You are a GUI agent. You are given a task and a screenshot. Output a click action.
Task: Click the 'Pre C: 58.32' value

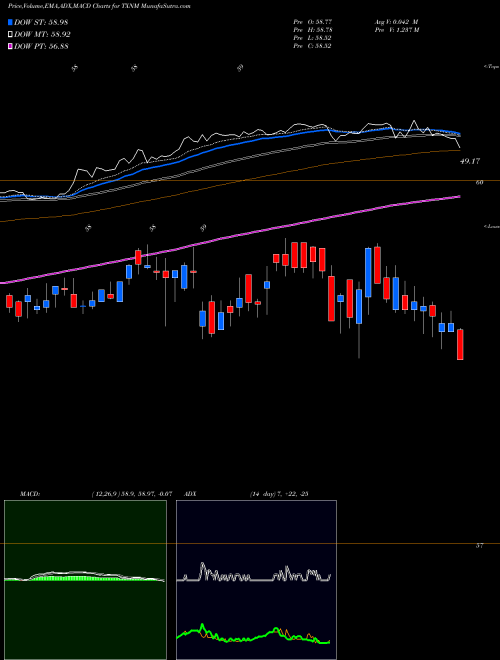313,46
